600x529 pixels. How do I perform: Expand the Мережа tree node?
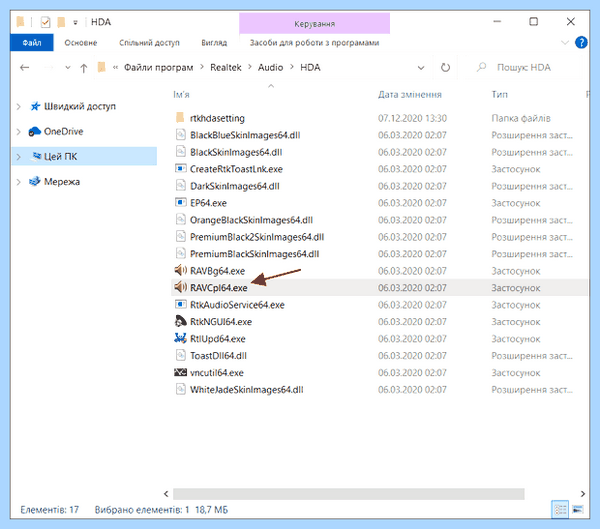pyautogui.click(x=18, y=181)
